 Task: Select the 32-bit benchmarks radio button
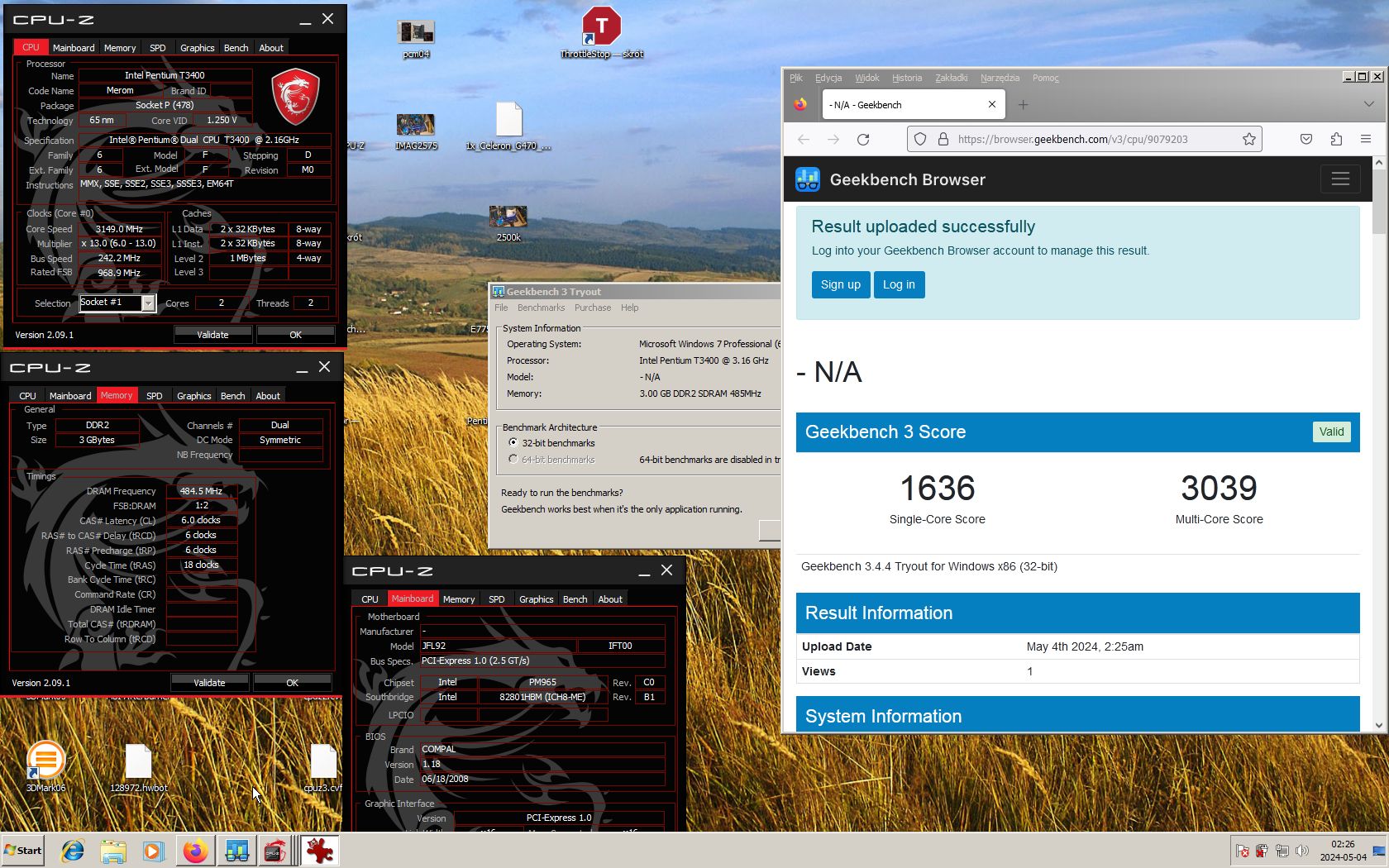pyautogui.click(x=513, y=443)
